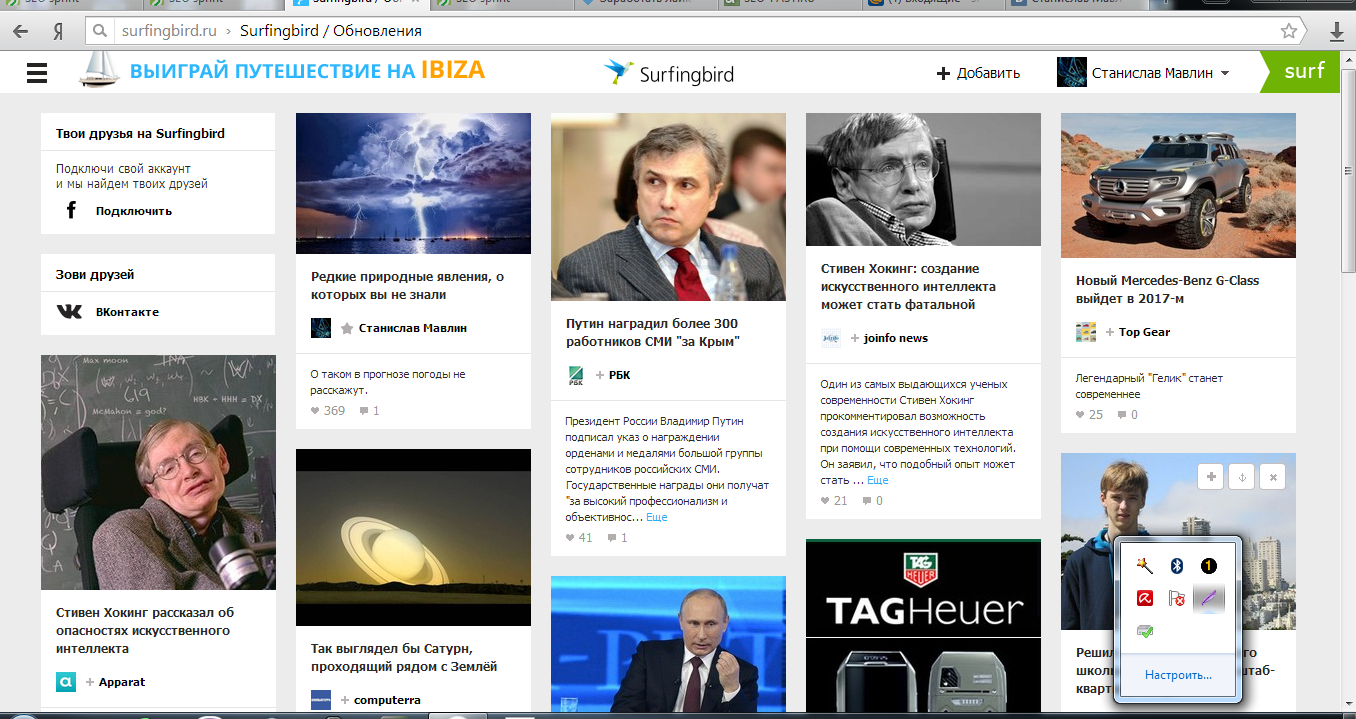
Task: Open the "Так выглядел бы Сатурн" article title
Action: (x=404, y=657)
